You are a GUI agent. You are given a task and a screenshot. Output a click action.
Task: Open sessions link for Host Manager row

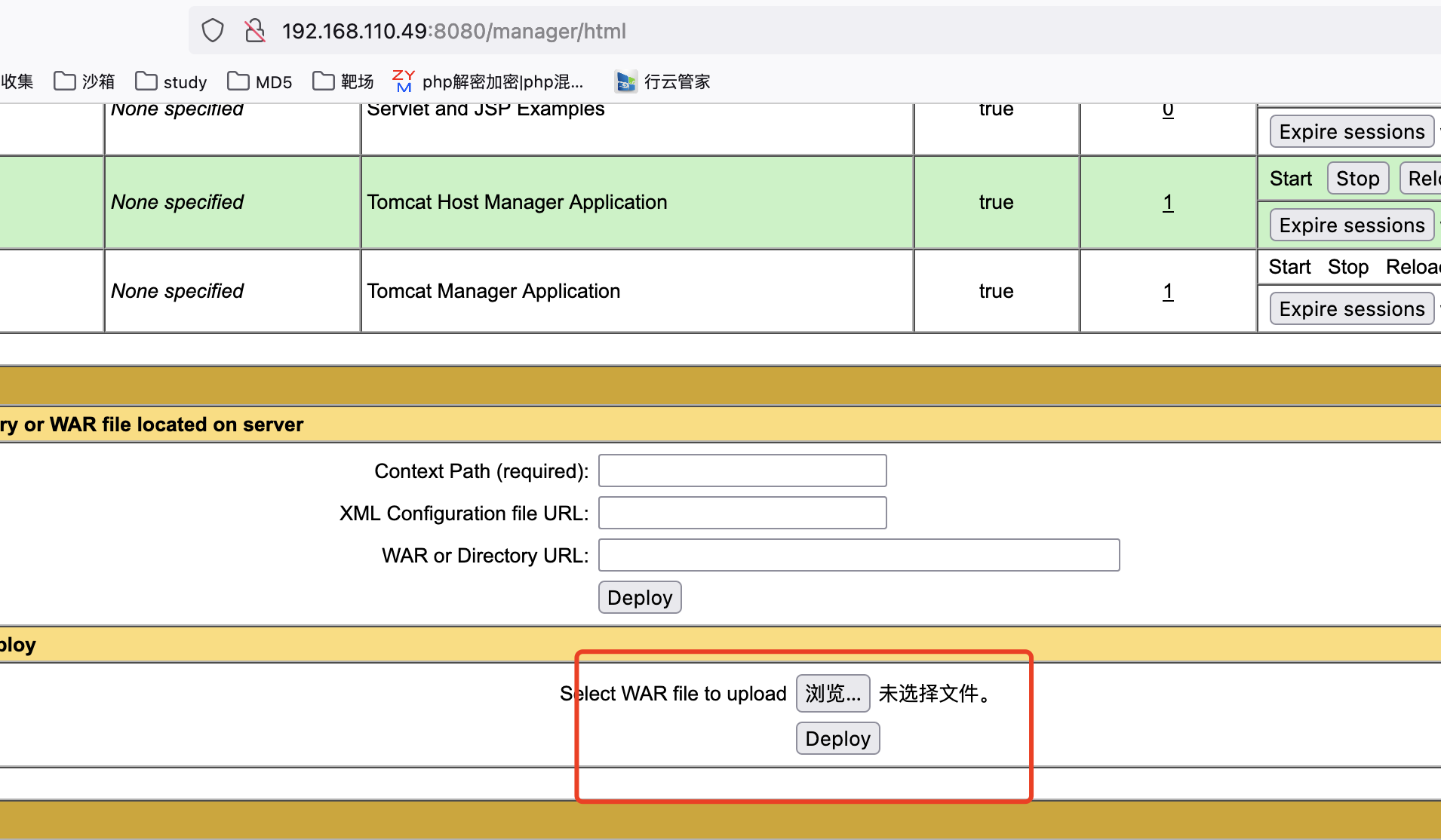click(1168, 202)
